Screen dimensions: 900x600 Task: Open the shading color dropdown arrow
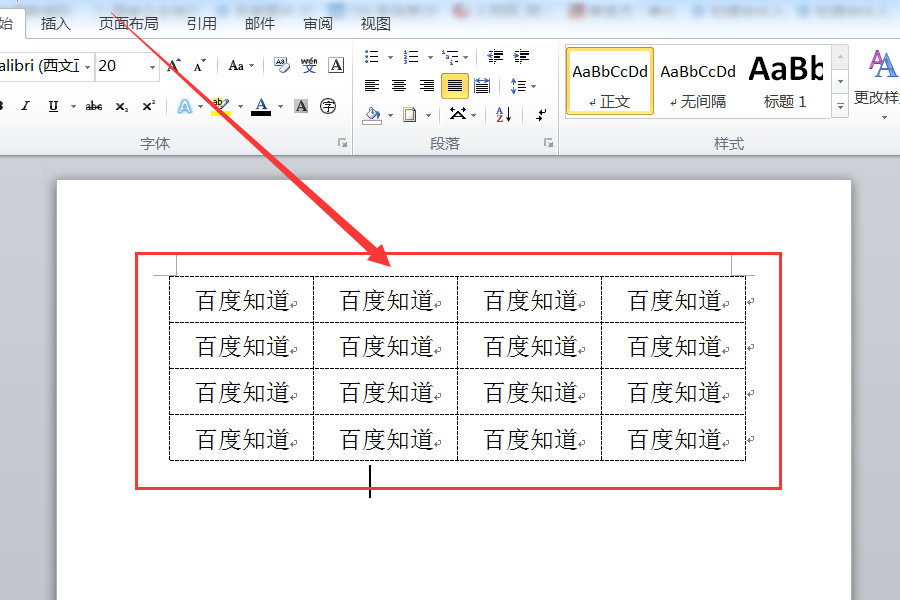tap(390, 115)
